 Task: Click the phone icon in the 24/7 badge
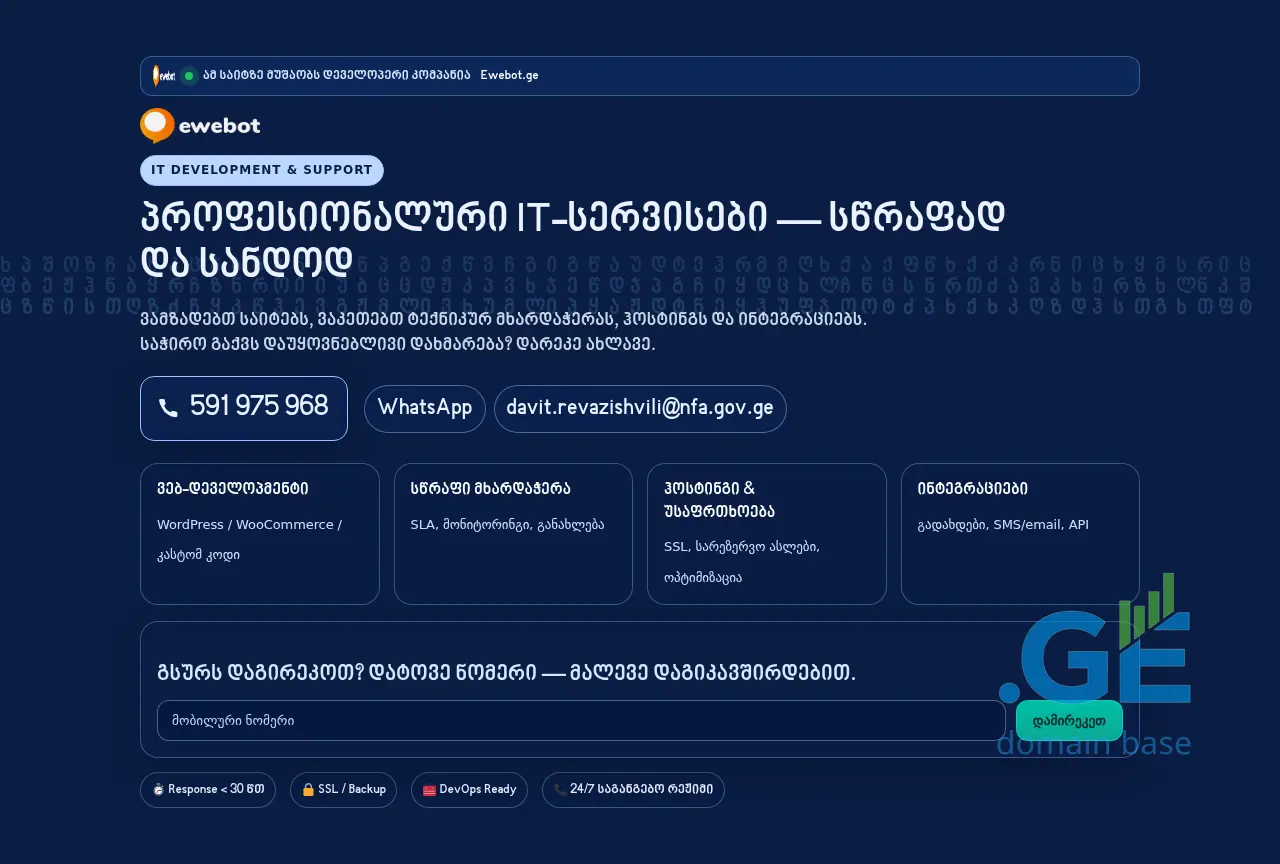click(559, 790)
